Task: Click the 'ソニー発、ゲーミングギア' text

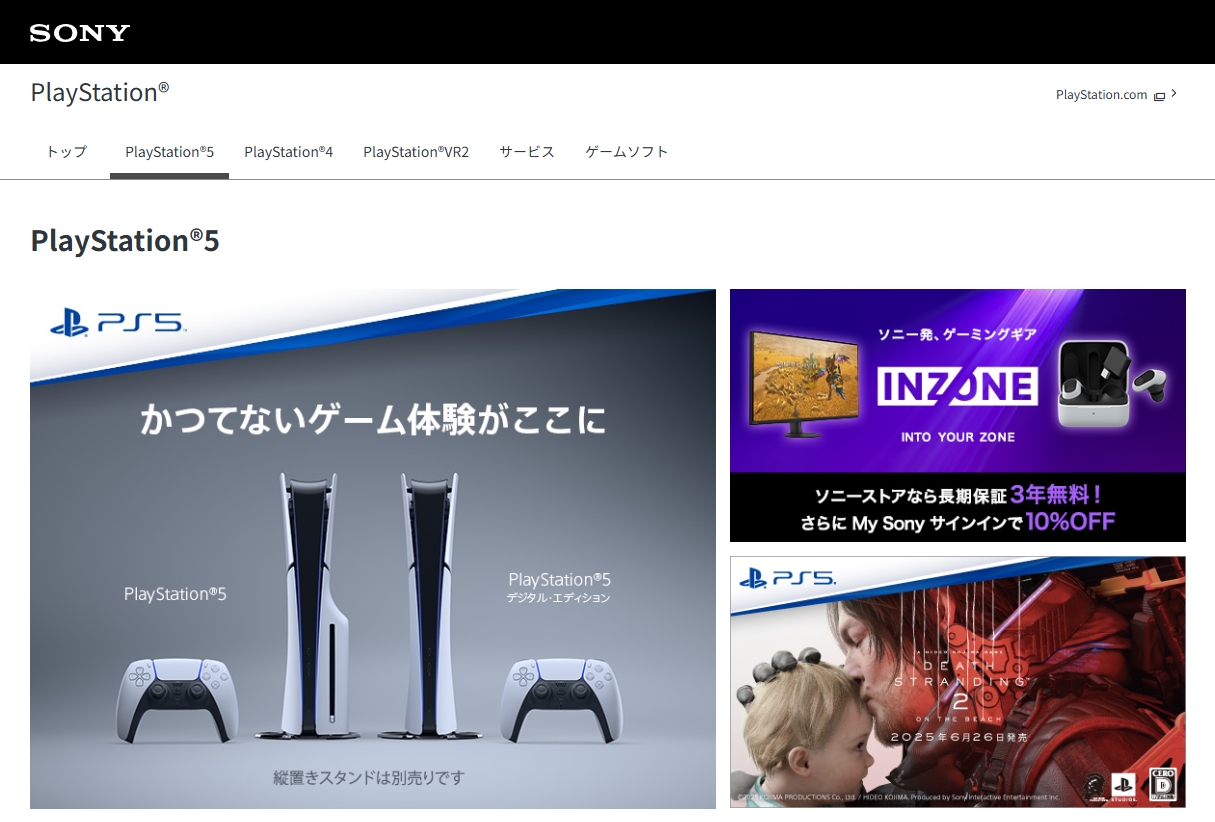Action: tap(957, 334)
